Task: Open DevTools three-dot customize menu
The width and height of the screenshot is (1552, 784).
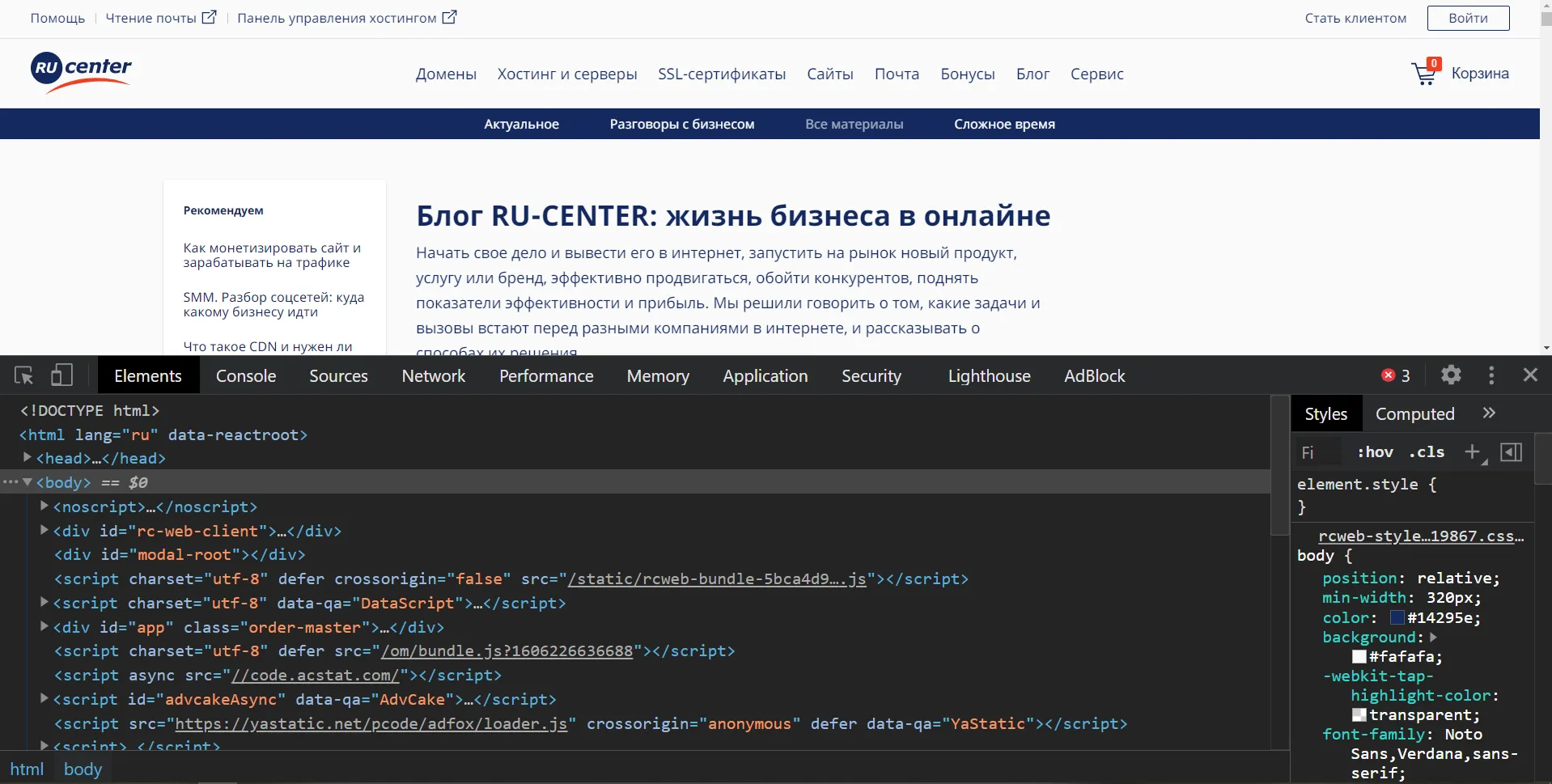Action: (1491, 375)
